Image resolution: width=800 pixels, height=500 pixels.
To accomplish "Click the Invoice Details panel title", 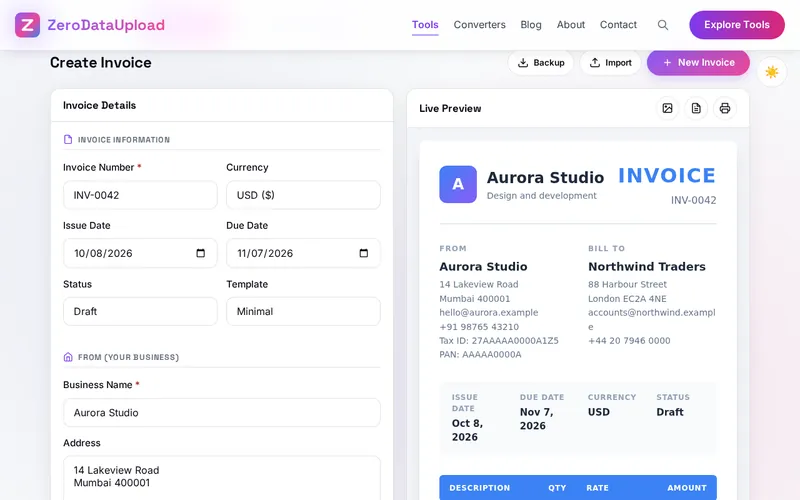I will pos(99,106).
